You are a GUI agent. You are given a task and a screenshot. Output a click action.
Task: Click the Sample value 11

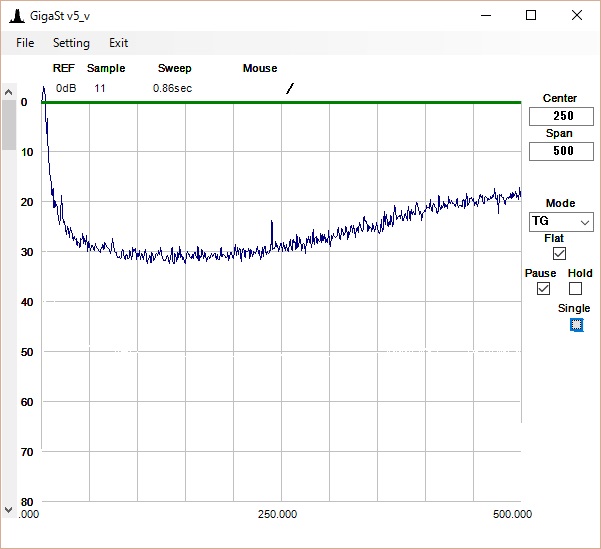[100, 88]
